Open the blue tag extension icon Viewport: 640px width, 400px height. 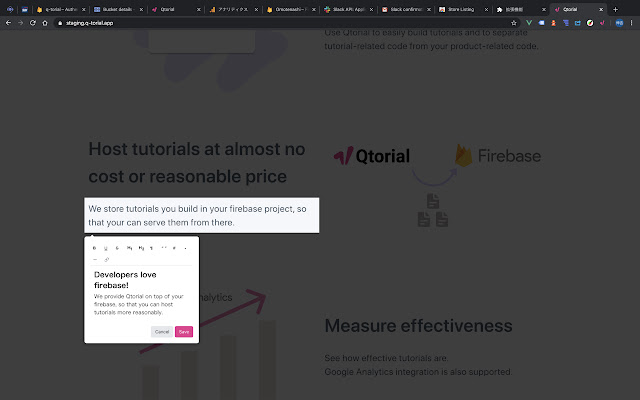(541, 23)
